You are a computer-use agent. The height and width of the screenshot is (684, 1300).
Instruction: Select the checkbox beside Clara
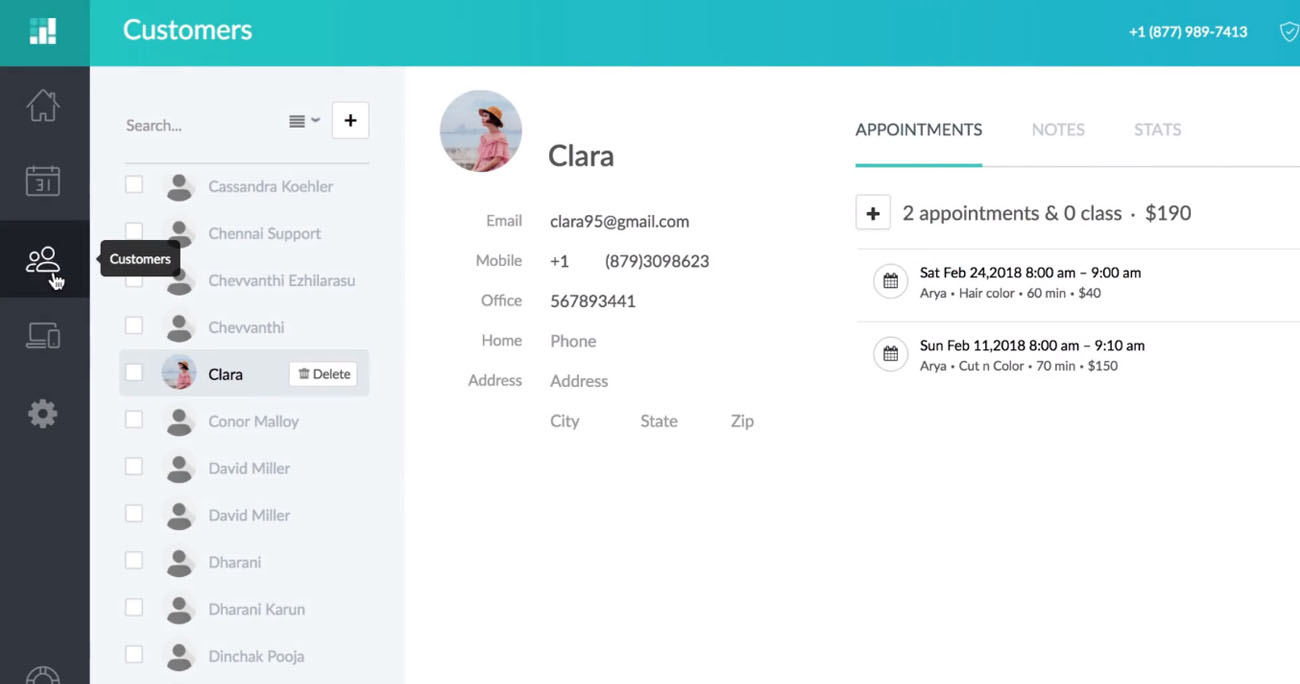tap(134, 373)
